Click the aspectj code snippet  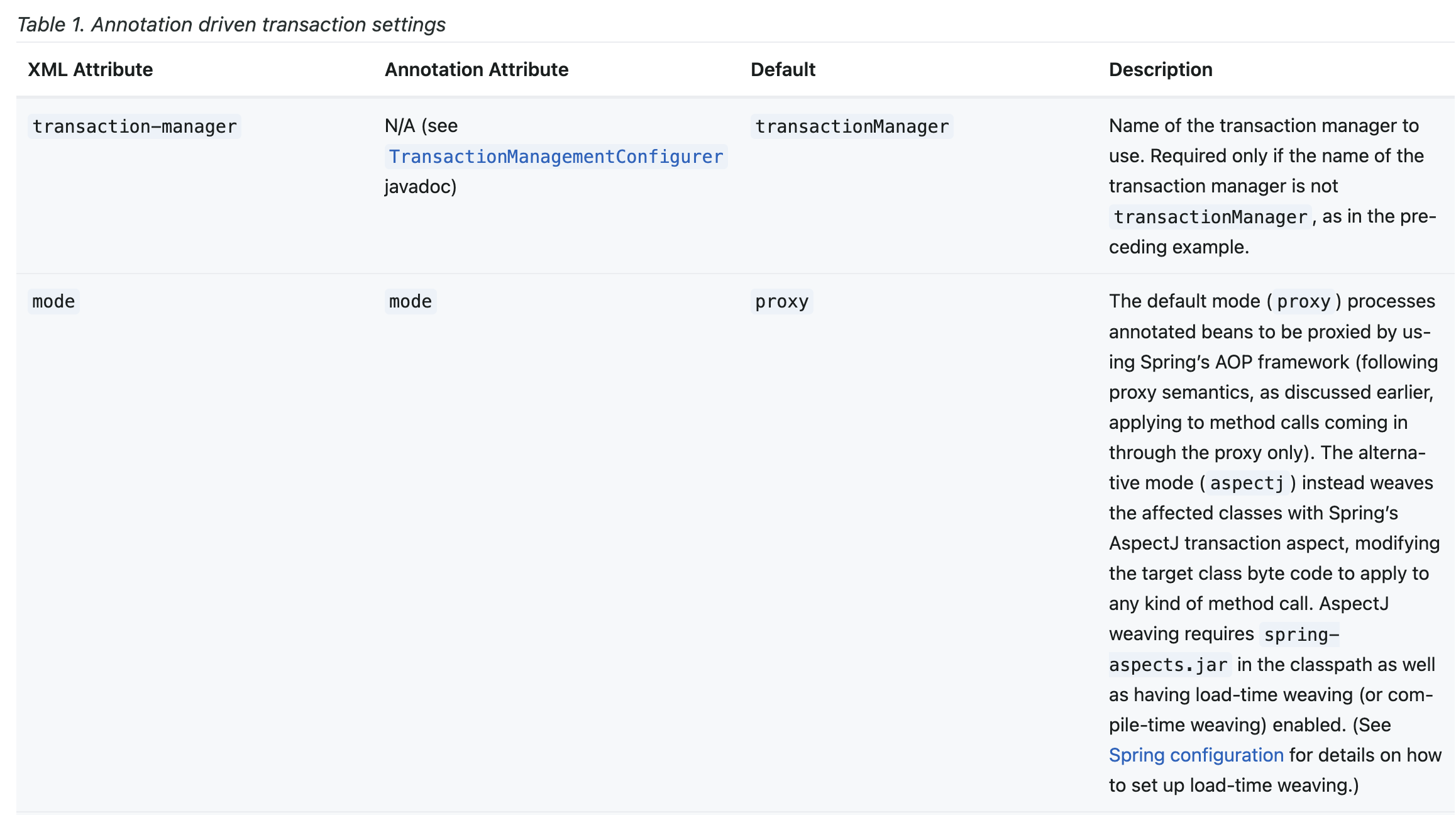click(x=1247, y=483)
